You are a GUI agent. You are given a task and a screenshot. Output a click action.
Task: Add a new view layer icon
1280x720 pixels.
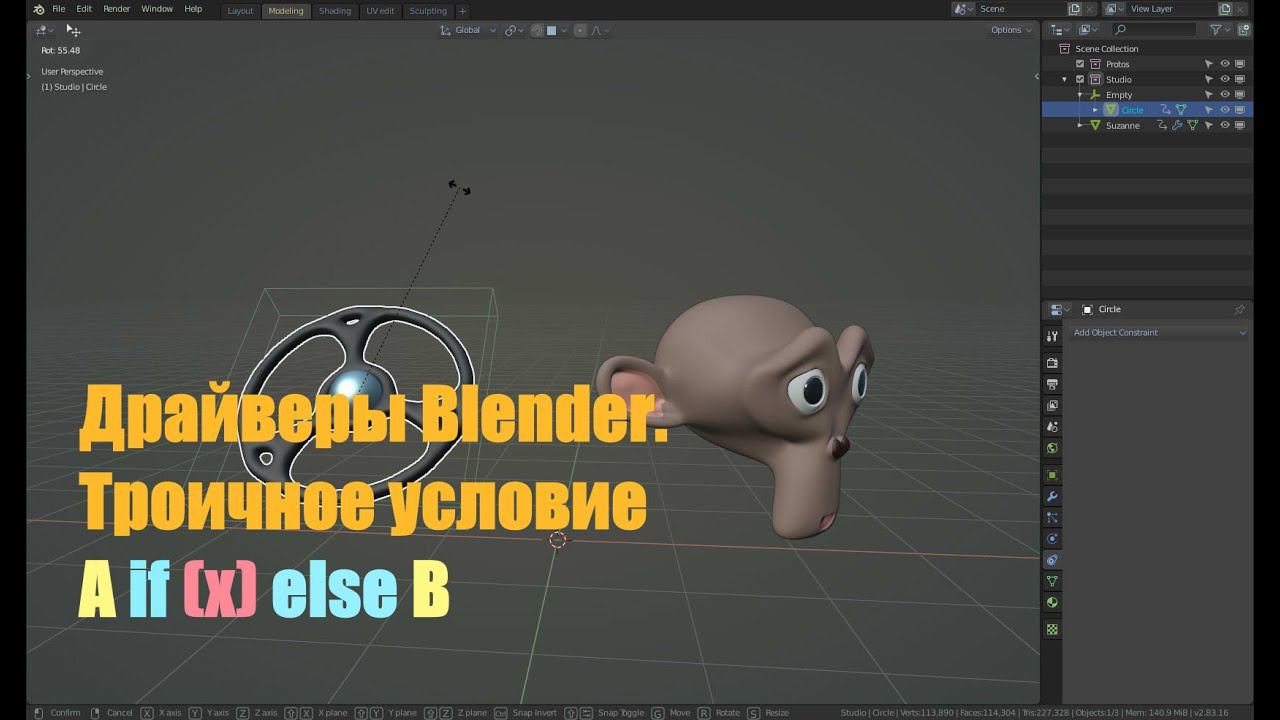tap(1224, 9)
